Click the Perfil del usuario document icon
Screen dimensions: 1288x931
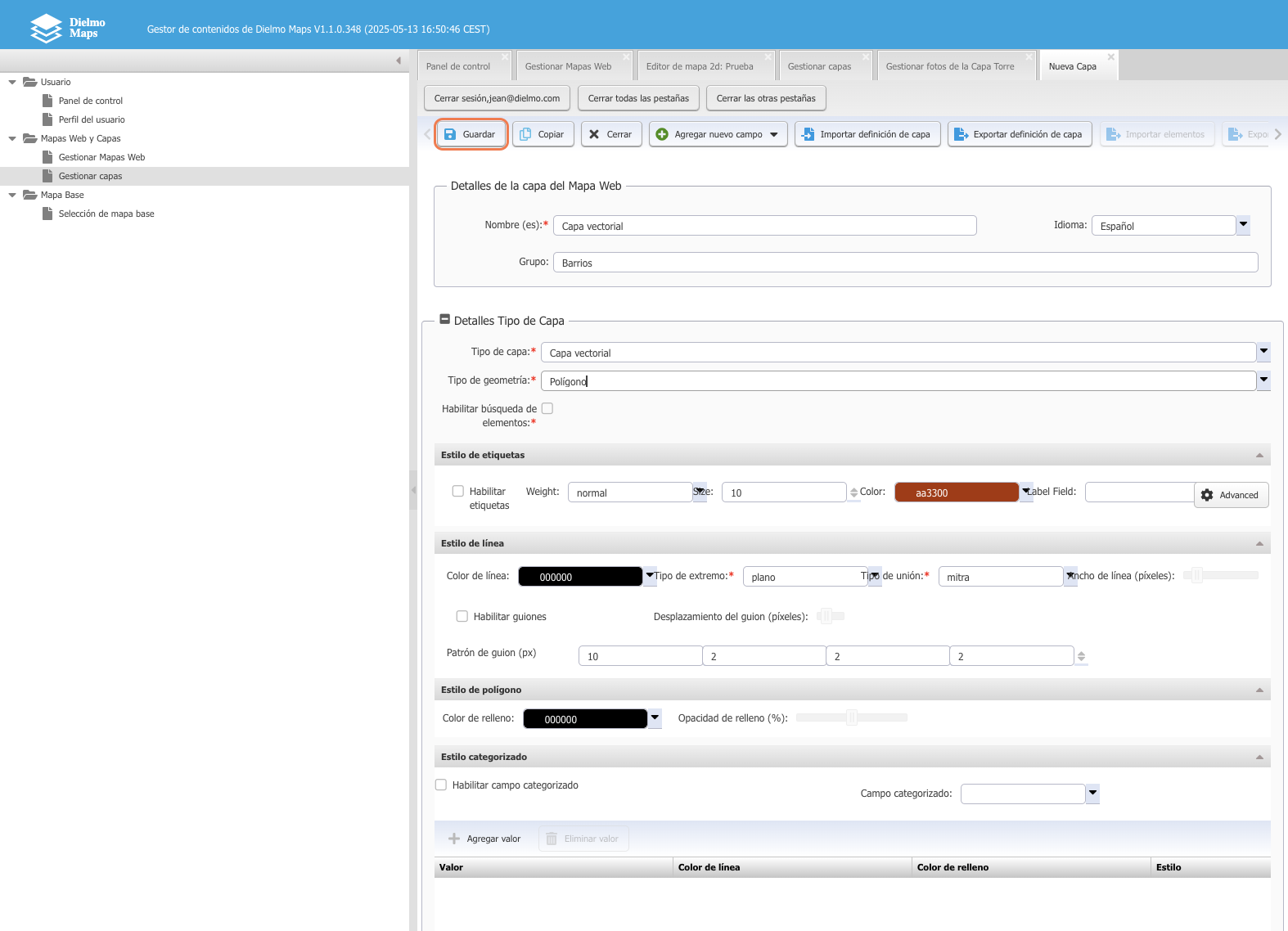47,119
